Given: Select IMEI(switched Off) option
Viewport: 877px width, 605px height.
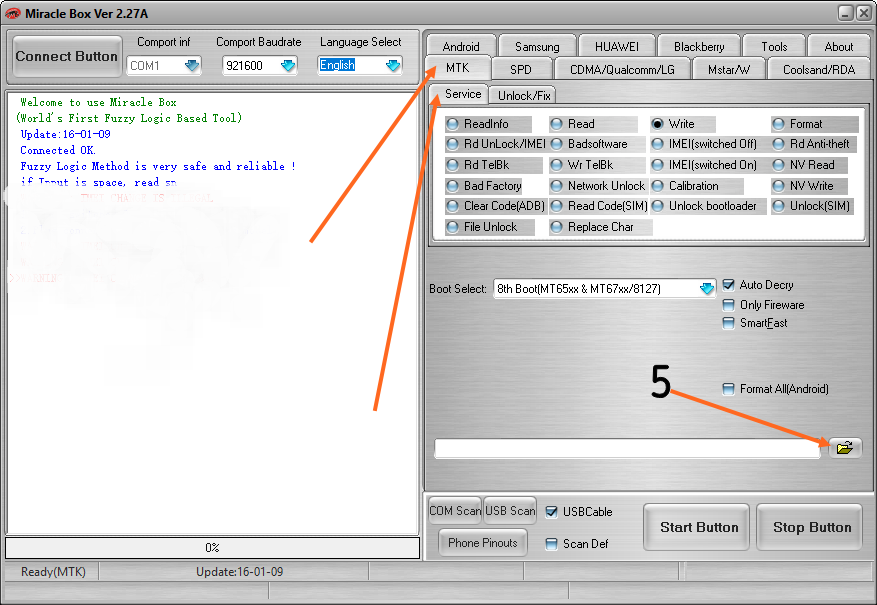Looking at the screenshot, I should pyautogui.click(x=704, y=144).
